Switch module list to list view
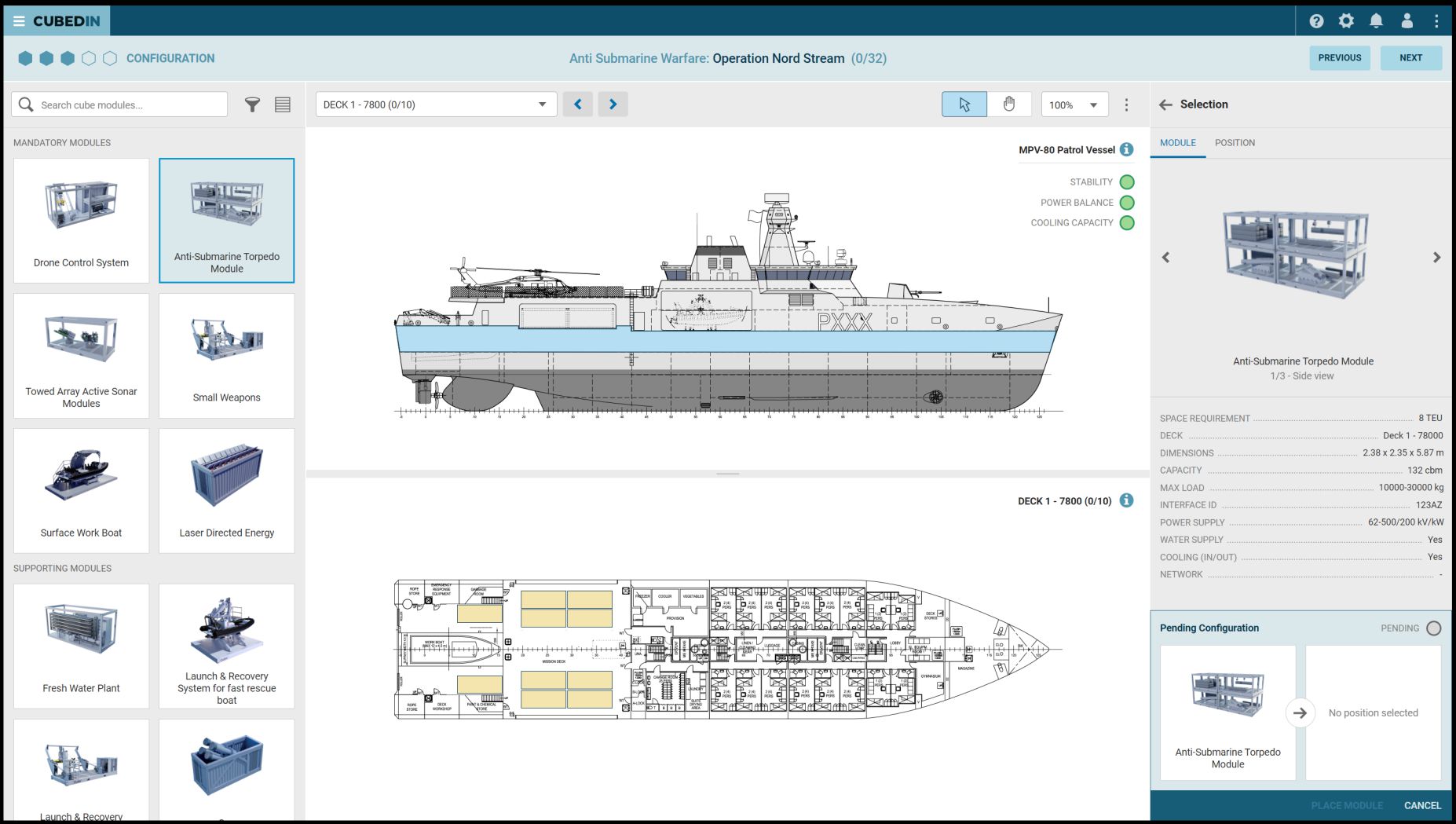The height and width of the screenshot is (824, 1456). coord(283,104)
